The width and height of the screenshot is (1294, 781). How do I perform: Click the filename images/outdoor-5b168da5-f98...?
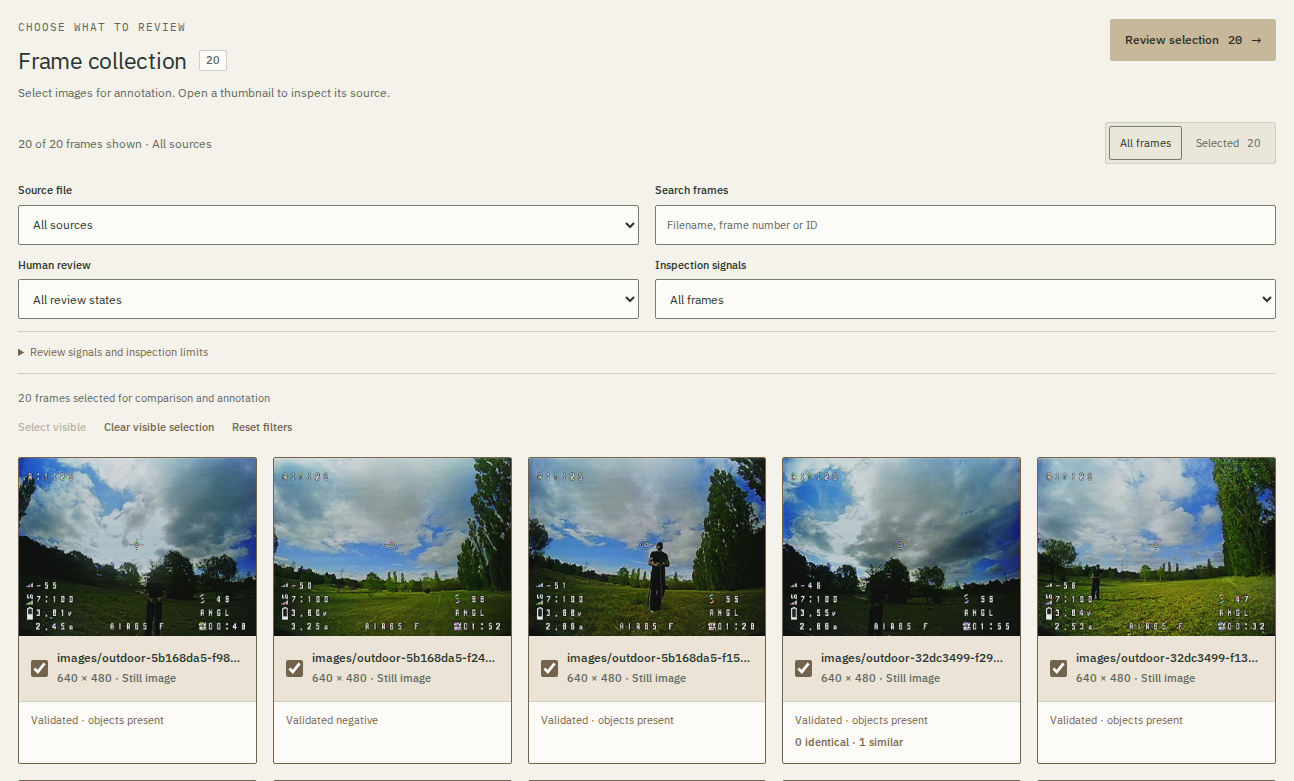[x=148, y=658]
